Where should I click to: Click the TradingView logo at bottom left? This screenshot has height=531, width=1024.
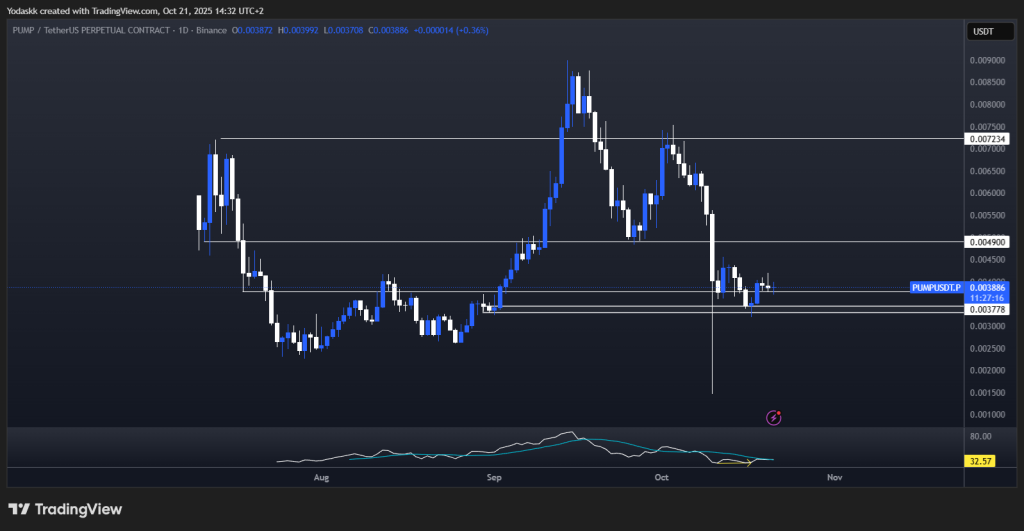pyautogui.click(x=65, y=509)
